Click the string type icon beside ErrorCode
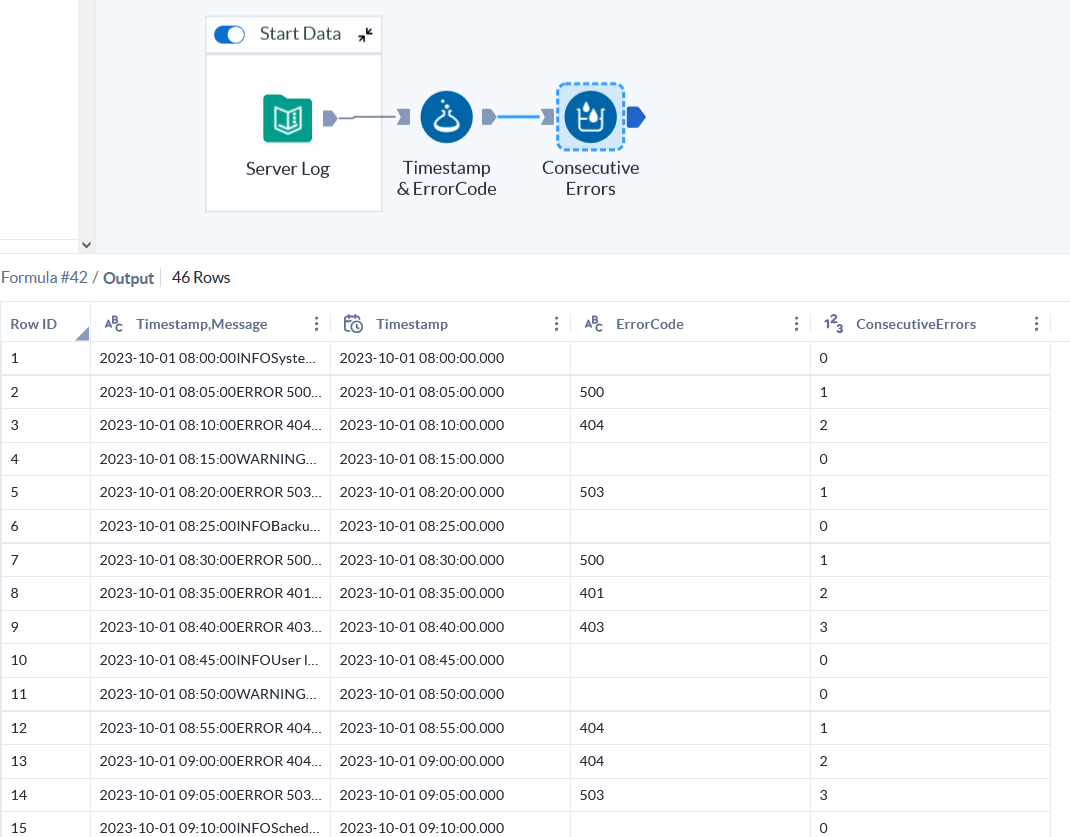1070x837 pixels. (593, 323)
